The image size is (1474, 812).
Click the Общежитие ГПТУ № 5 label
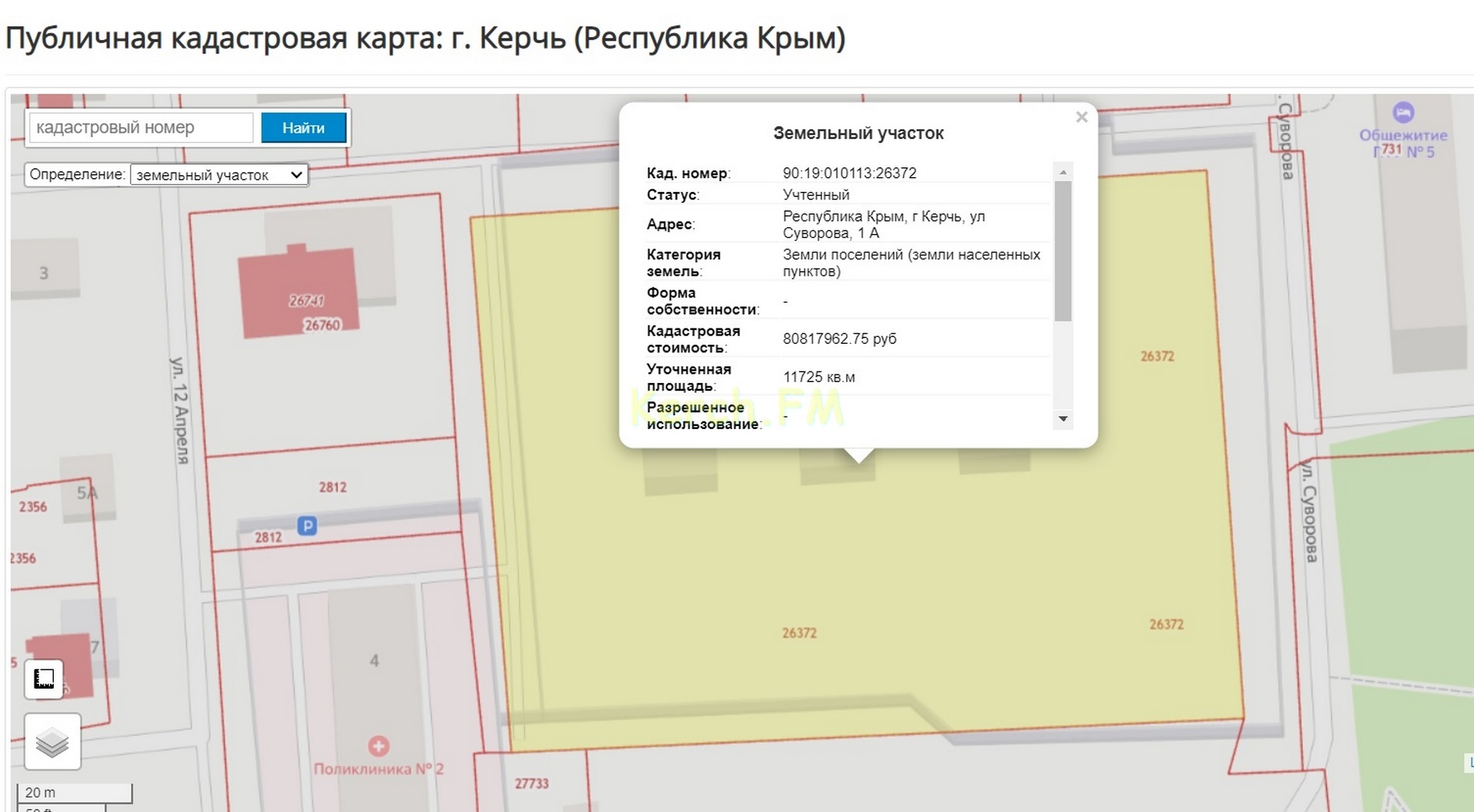point(1403,144)
